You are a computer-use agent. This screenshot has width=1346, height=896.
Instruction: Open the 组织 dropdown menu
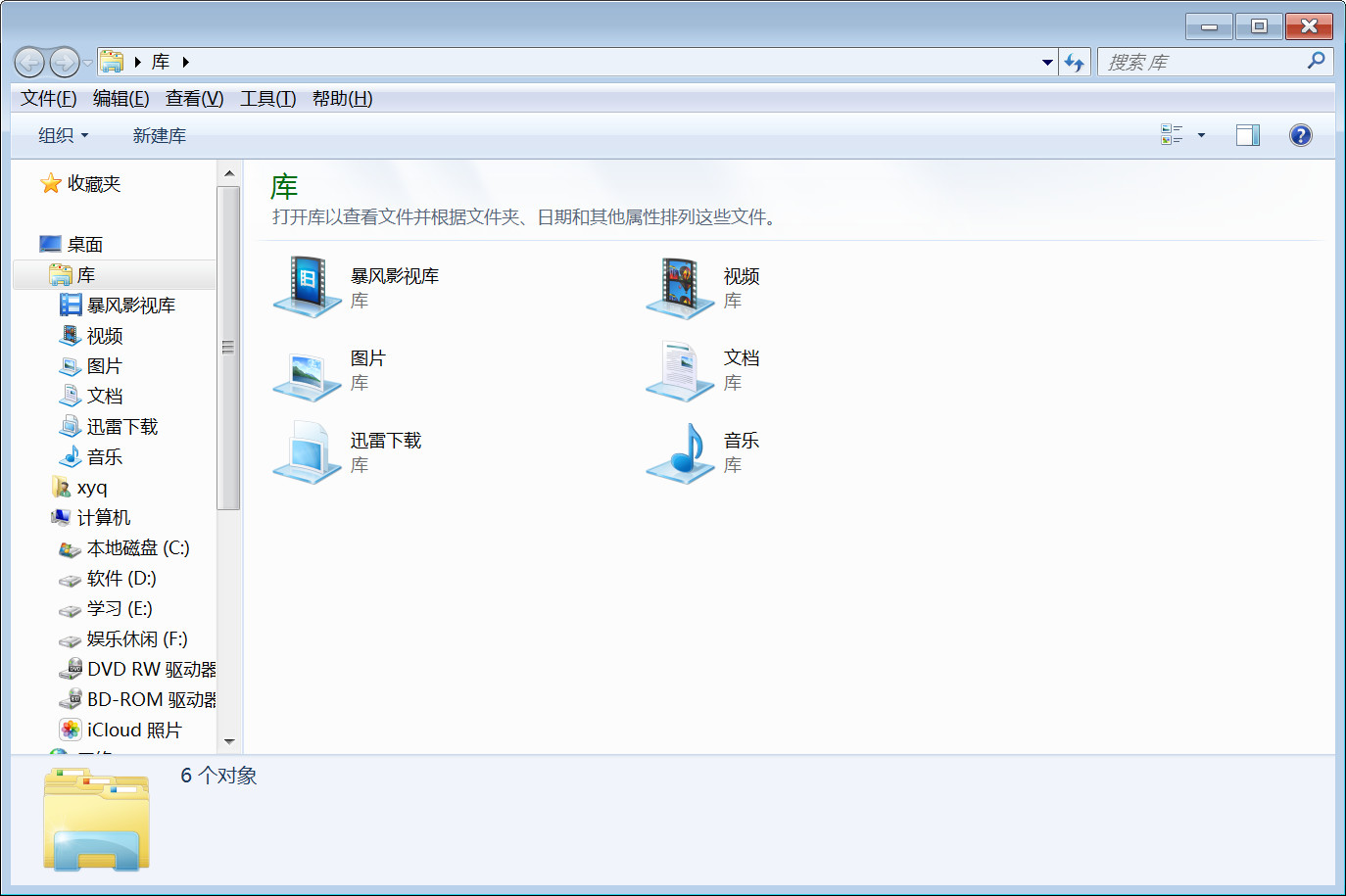(64, 135)
